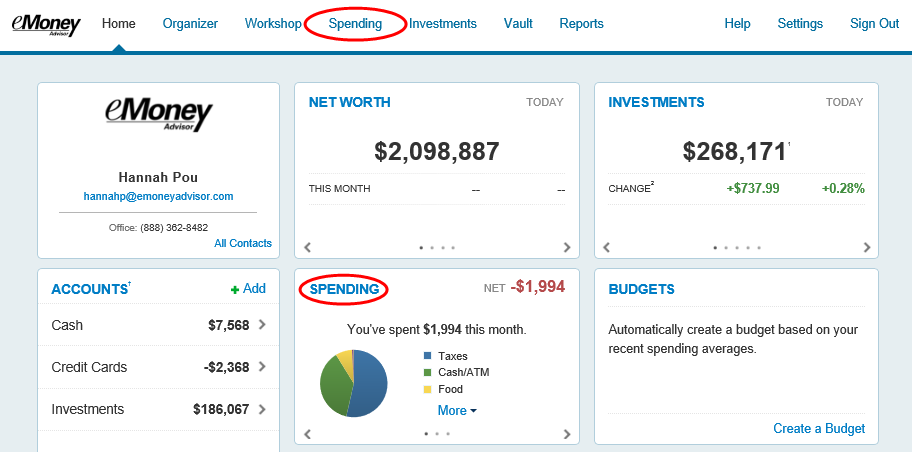Click the $2,098,887 net worth value
Image resolution: width=912 pixels, height=452 pixels.
point(437,151)
